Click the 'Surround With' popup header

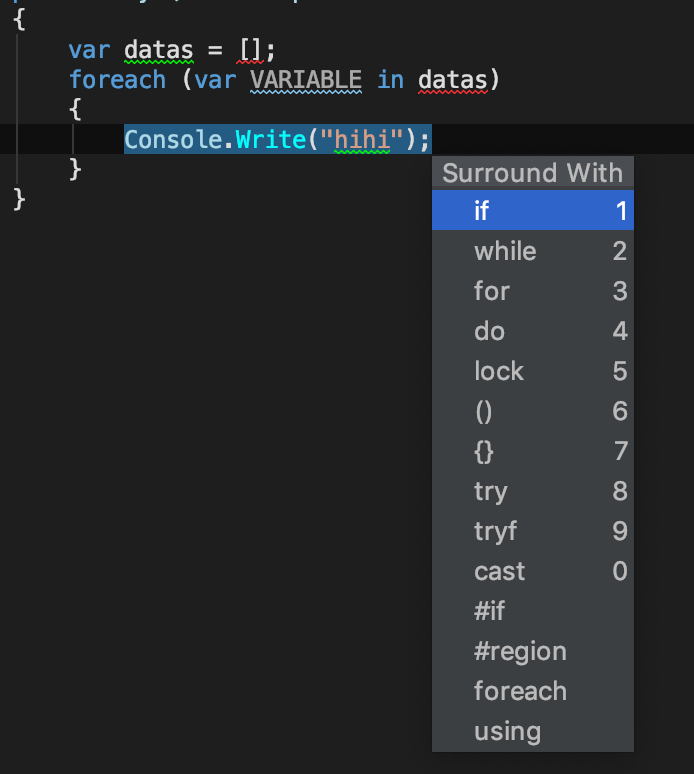tap(532, 173)
